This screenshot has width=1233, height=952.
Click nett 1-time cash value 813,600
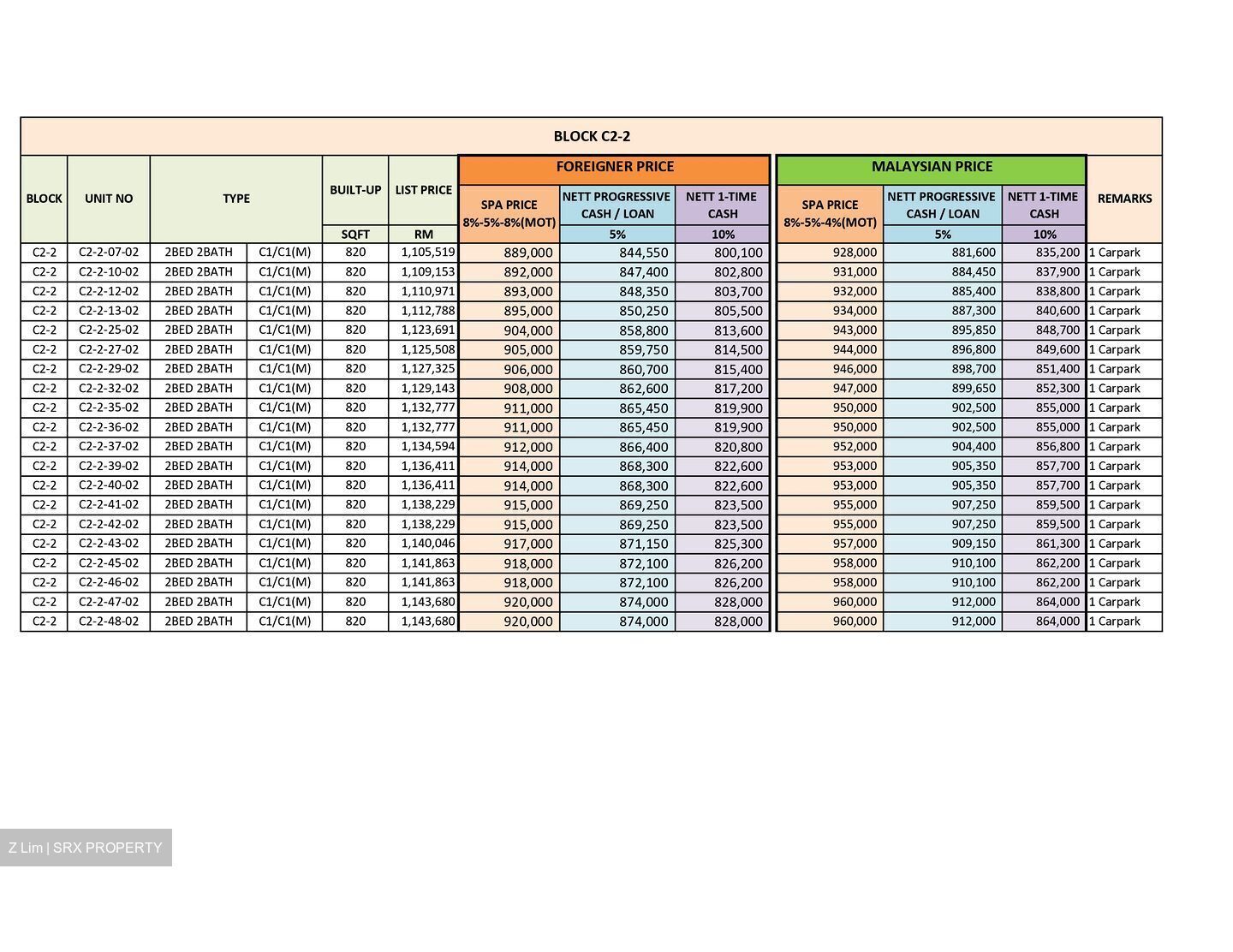738,330
